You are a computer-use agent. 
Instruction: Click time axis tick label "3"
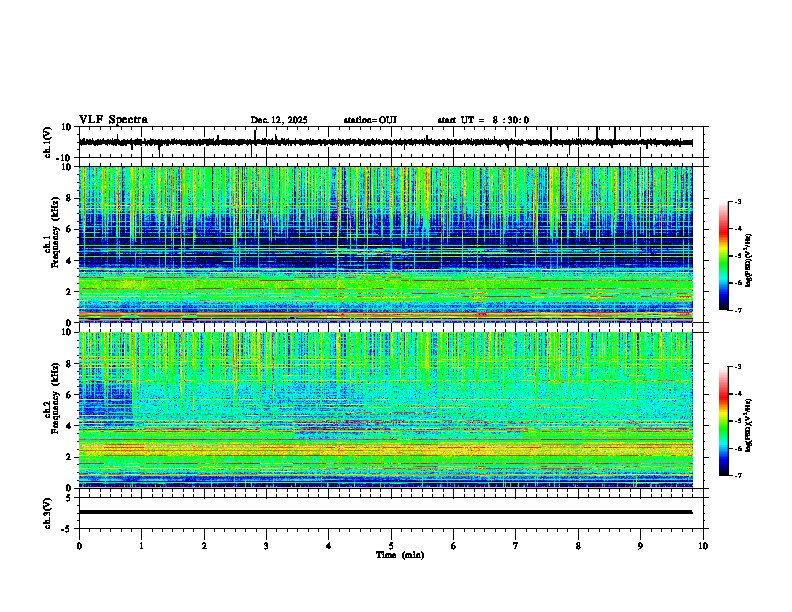(x=266, y=546)
